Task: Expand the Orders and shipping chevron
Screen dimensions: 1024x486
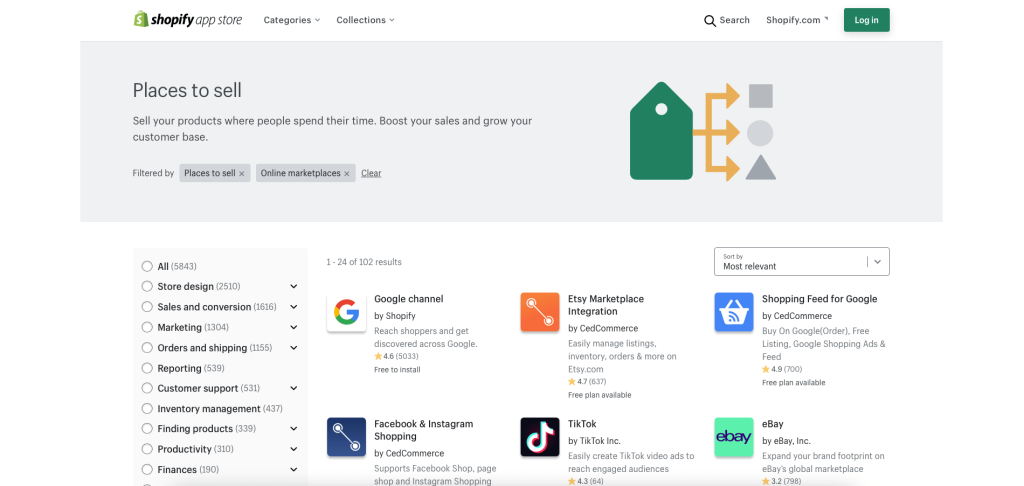Action: (x=294, y=348)
